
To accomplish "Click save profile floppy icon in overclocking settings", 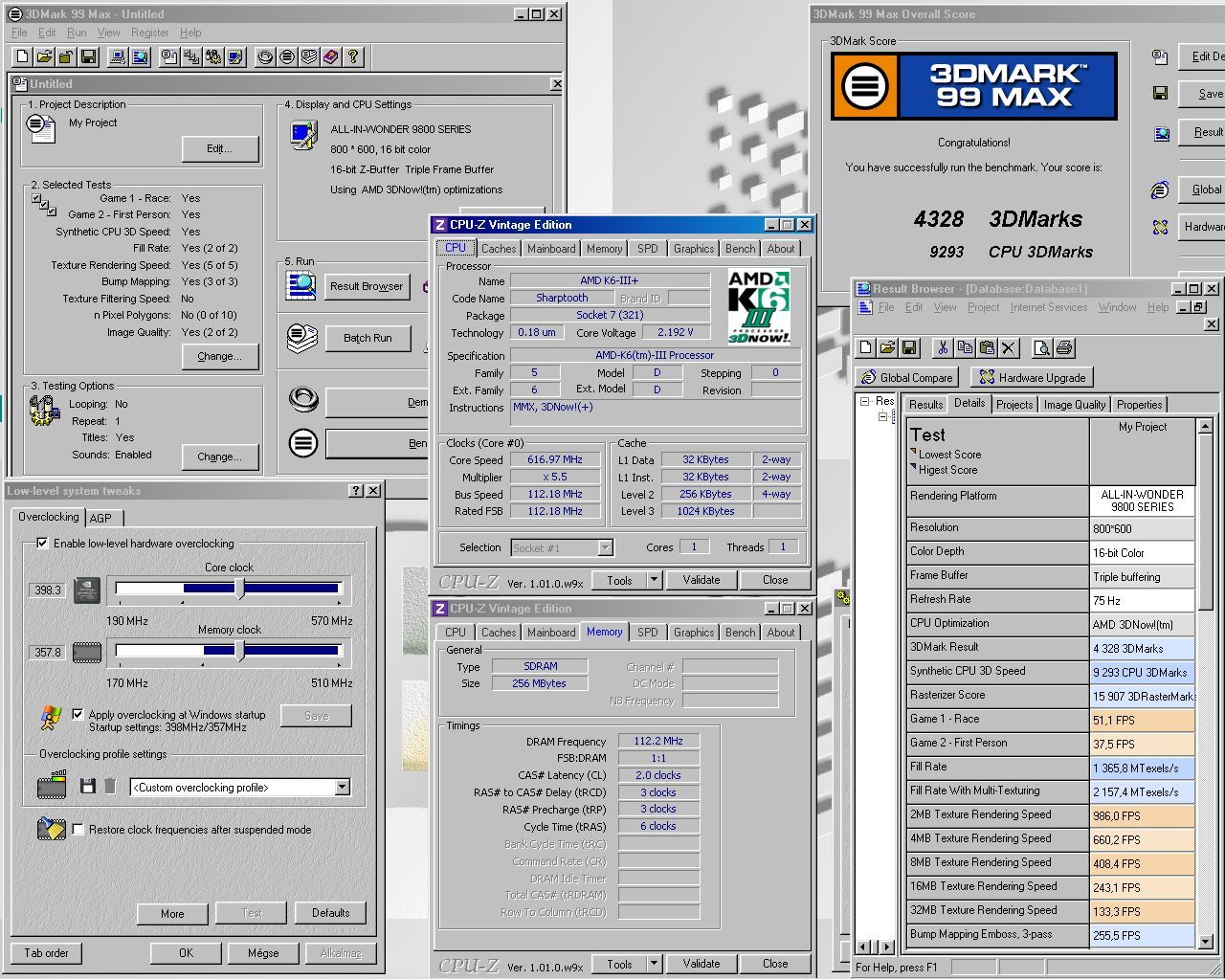I will [x=87, y=787].
